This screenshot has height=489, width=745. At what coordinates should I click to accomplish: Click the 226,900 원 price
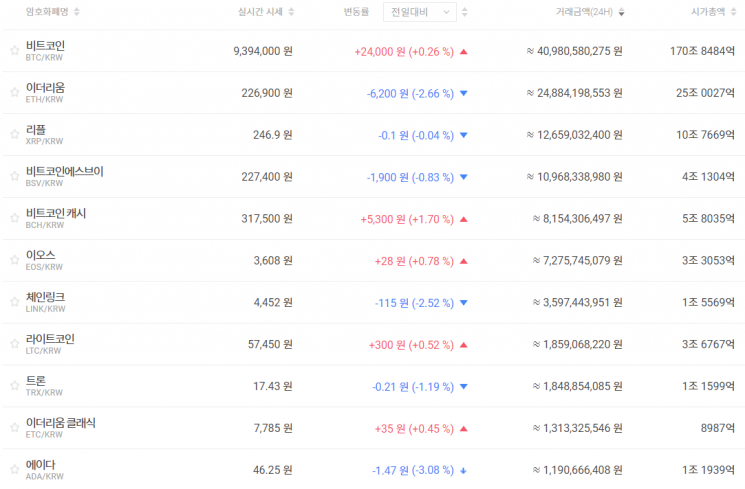[x=267, y=93]
